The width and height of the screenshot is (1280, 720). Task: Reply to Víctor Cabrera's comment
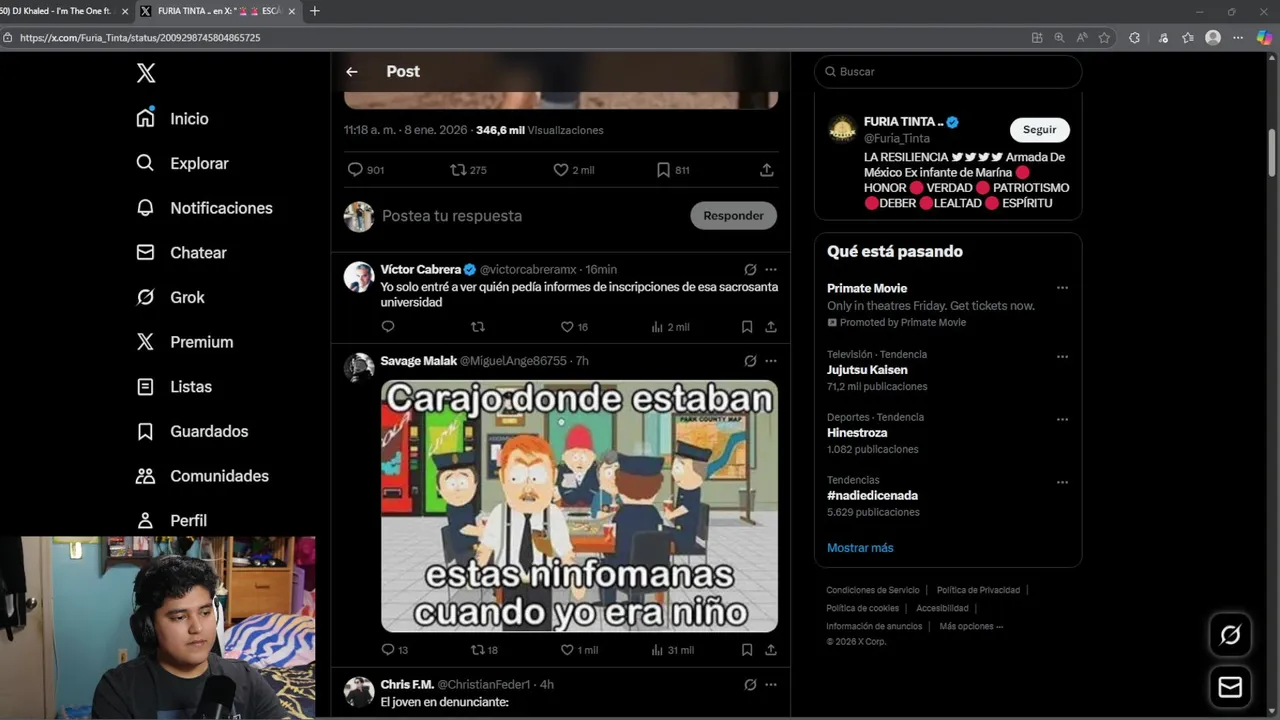pyautogui.click(x=388, y=327)
